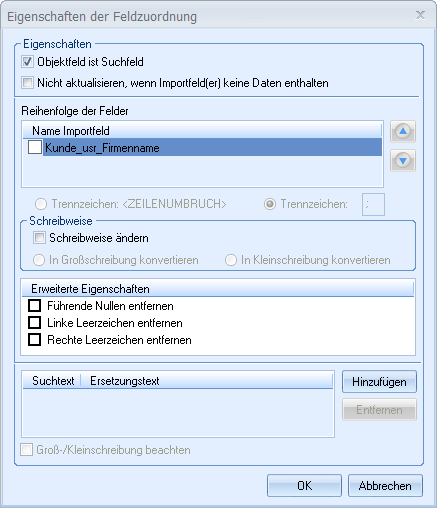
Task: Enable Schreibweise ändern checkbox
Action: coord(39,238)
